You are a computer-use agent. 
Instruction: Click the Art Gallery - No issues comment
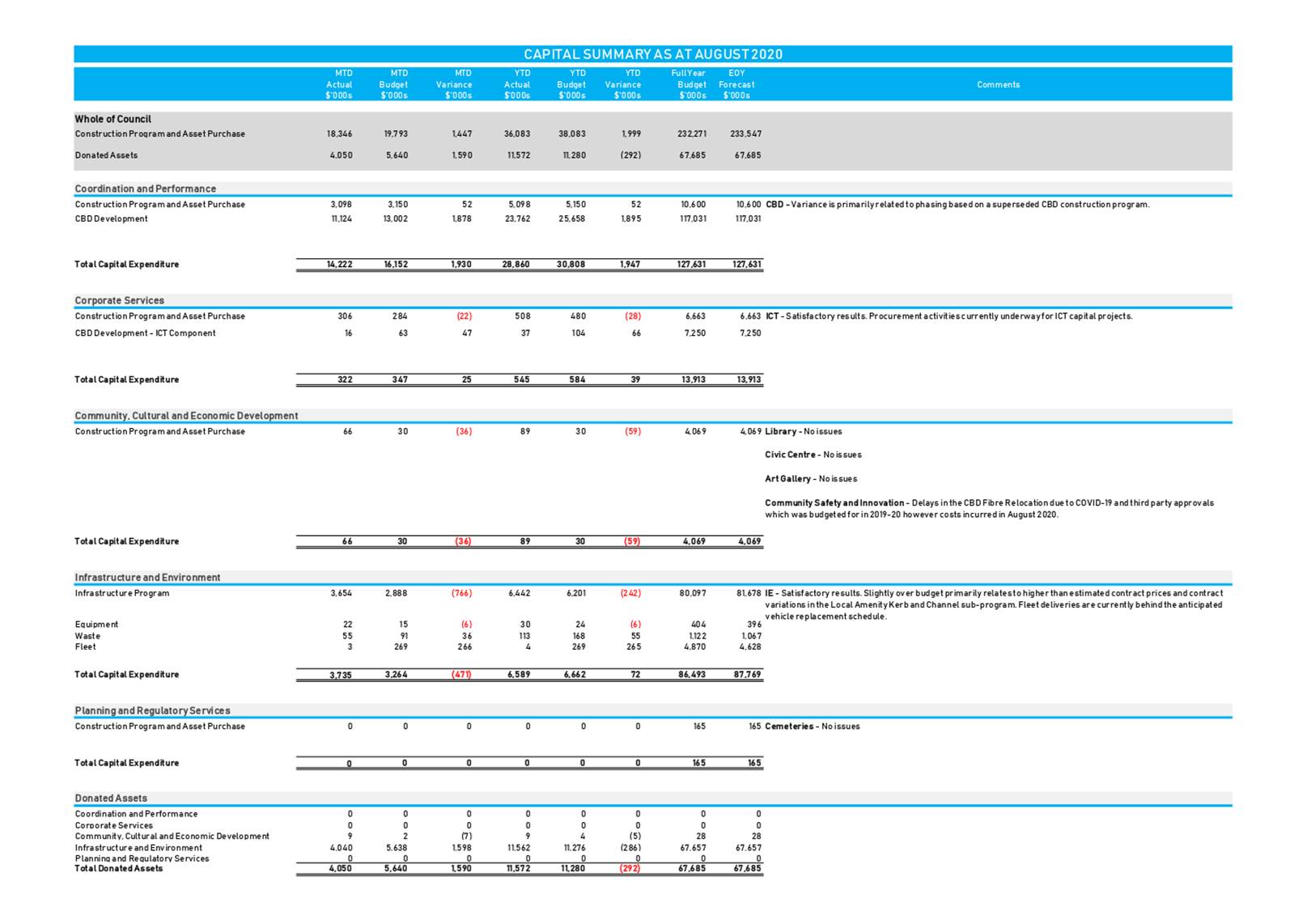[810, 479]
